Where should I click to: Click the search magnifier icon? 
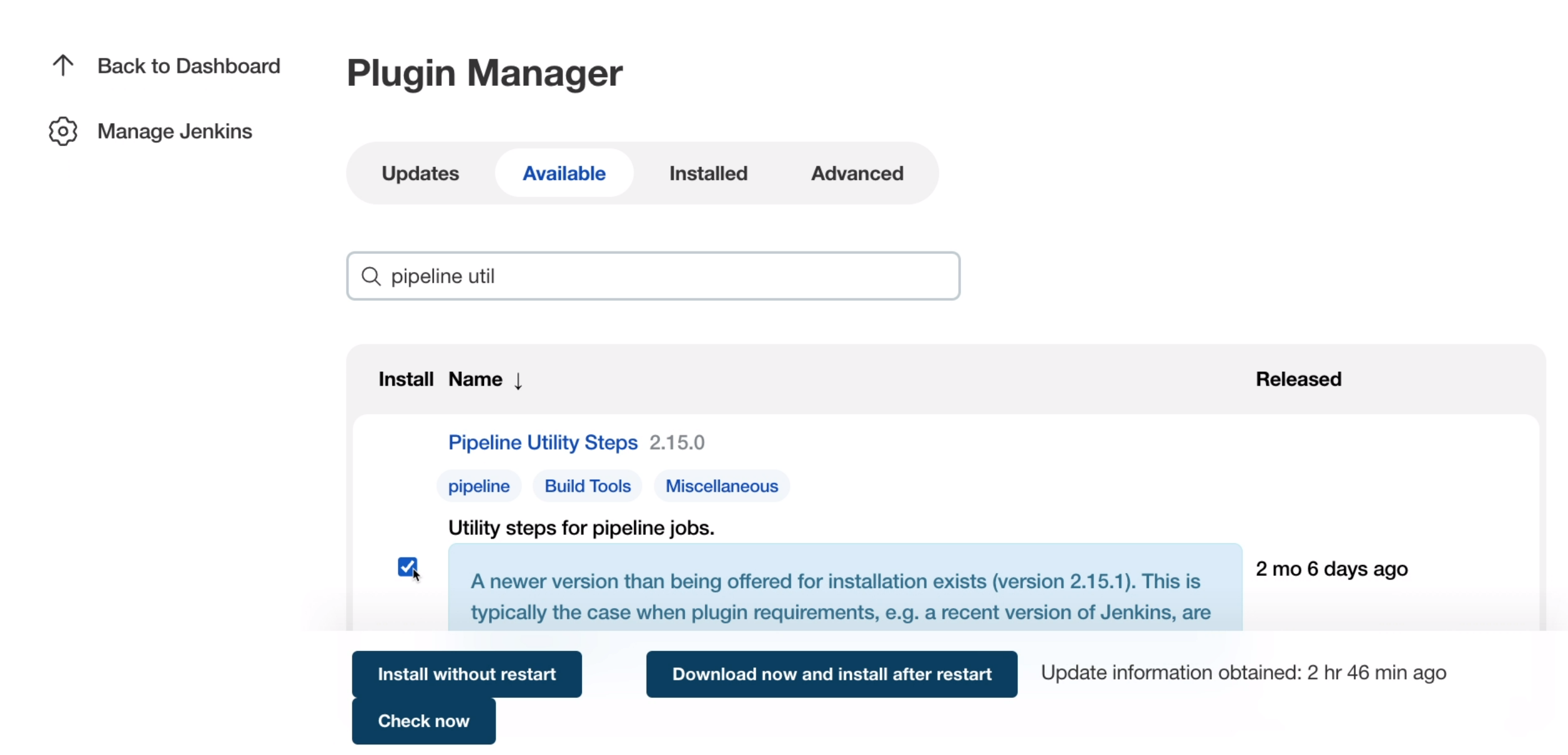pos(371,276)
